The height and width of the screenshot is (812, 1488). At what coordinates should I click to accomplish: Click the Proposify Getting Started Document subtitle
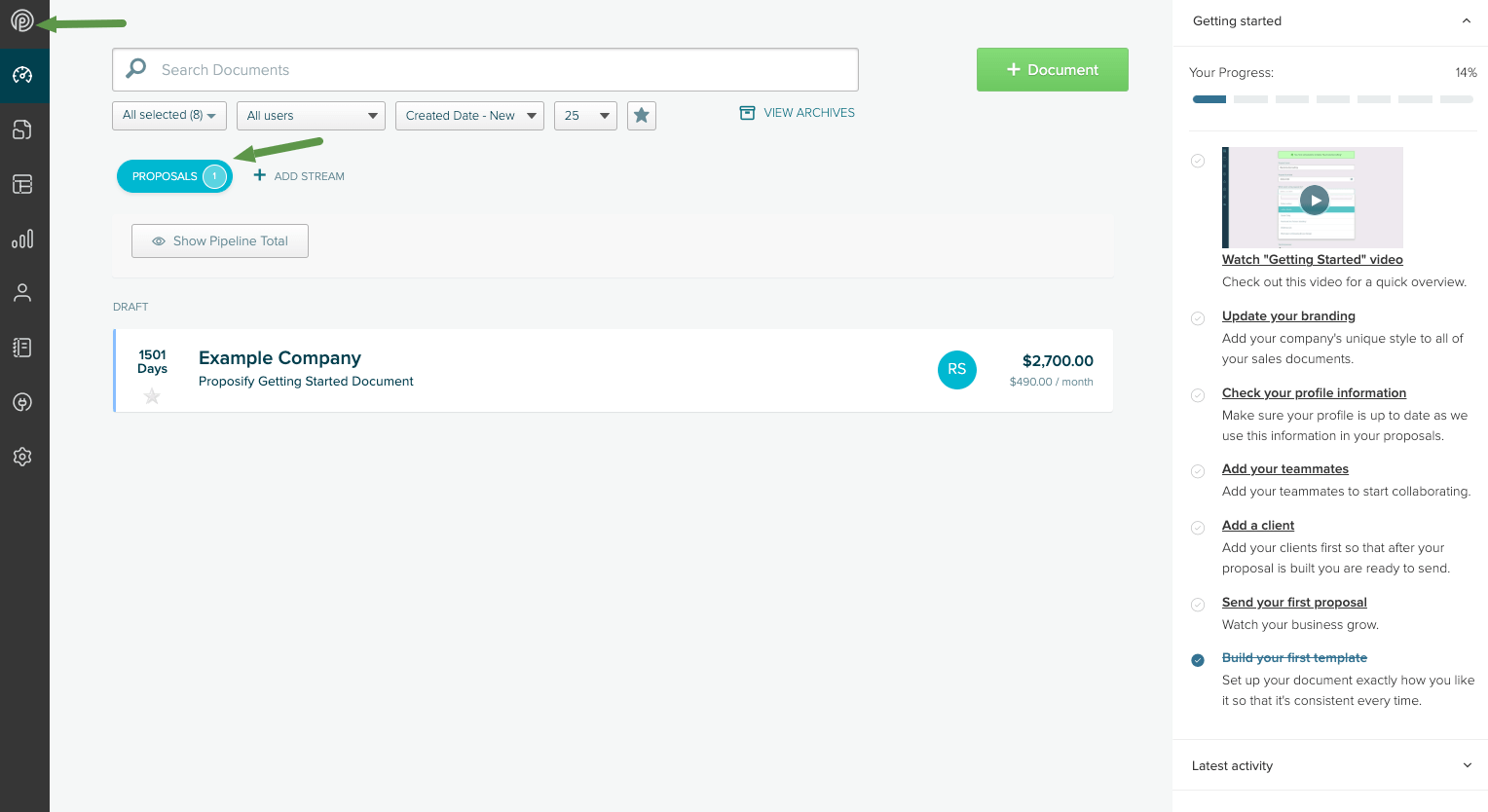(x=306, y=381)
